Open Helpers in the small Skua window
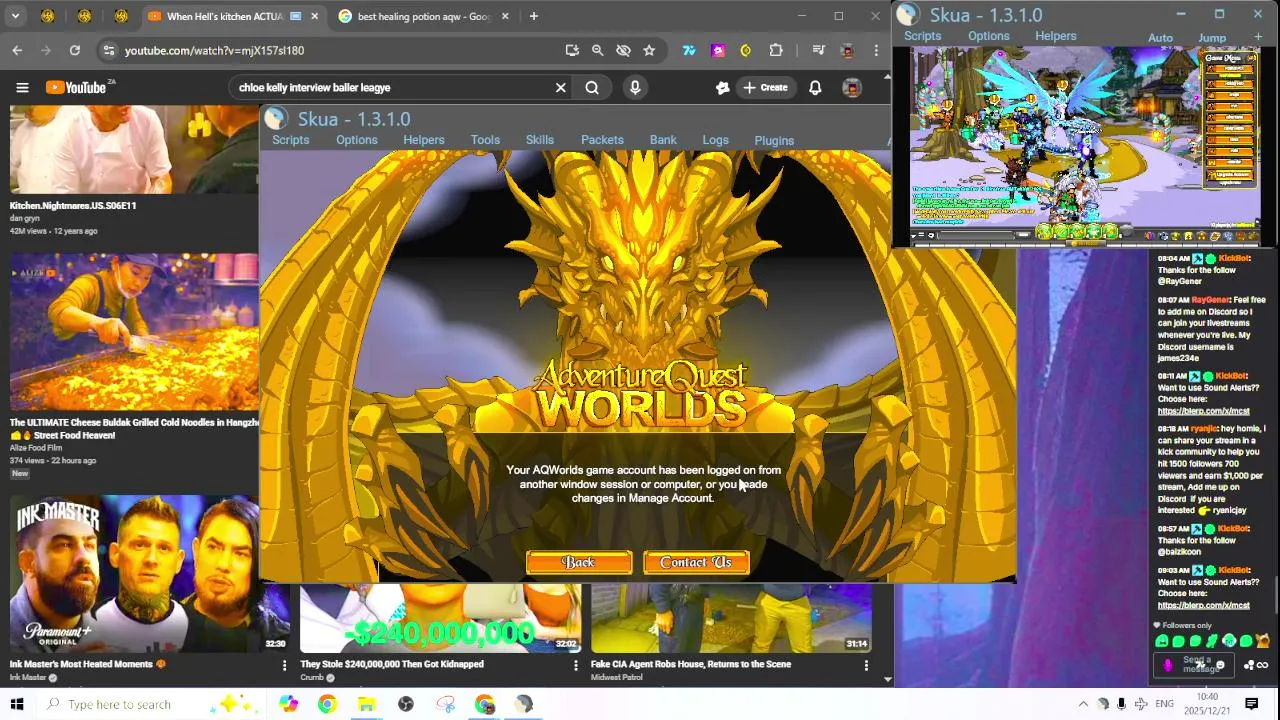The height and width of the screenshot is (720, 1280). 1056,36
